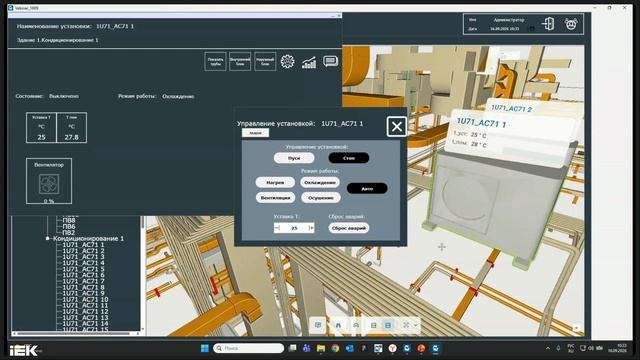Image resolution: width=640 pixels, height=360 pixels.
Task: Open trend chart icon in unit panel
Action: (309, 62)
